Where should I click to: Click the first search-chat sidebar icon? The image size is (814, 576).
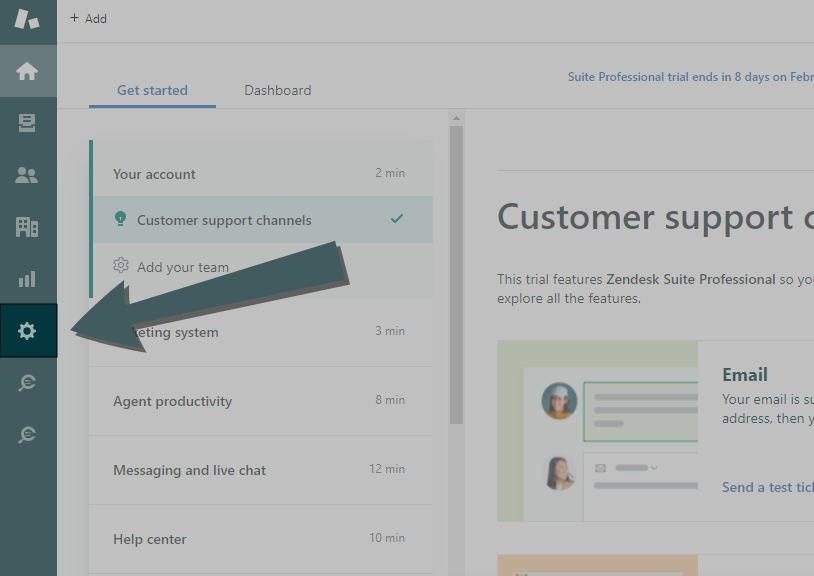(27, 383)
